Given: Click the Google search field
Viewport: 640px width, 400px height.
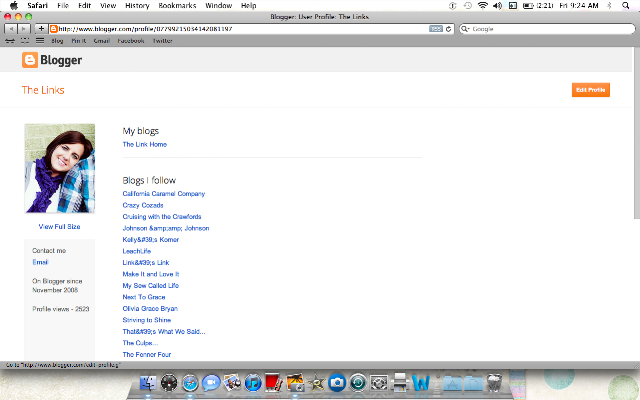Looking at the screenshot, I should point(547,29).
